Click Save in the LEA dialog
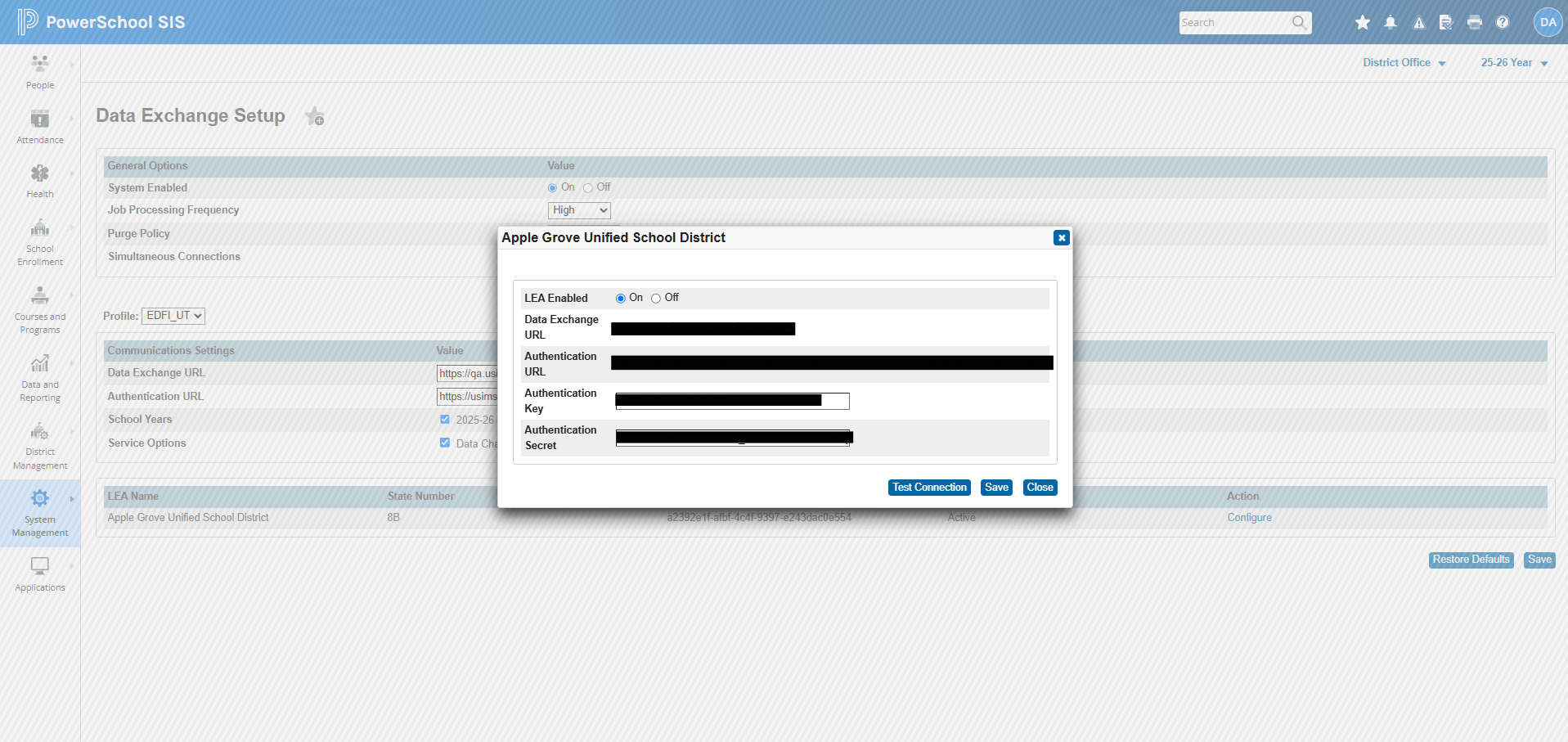The height and width of the screenshot is (742, 1568). point(996,488)
